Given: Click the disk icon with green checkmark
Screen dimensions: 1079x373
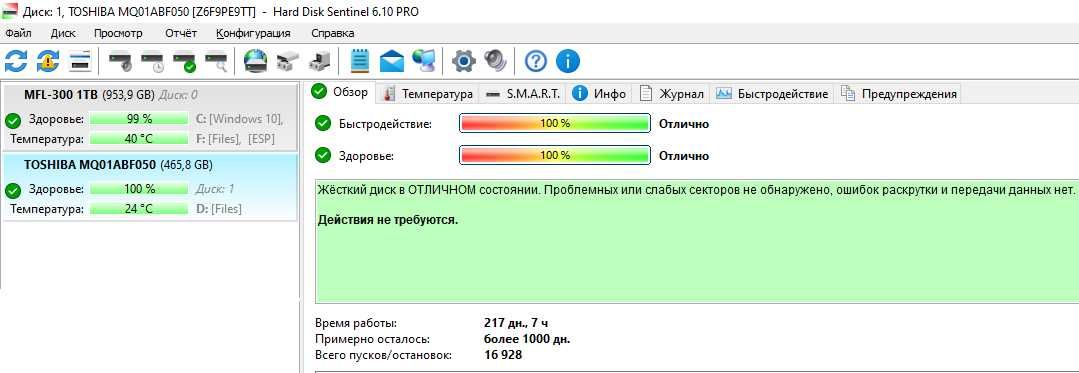Looking at the screenshot, I should coord(185,62).
